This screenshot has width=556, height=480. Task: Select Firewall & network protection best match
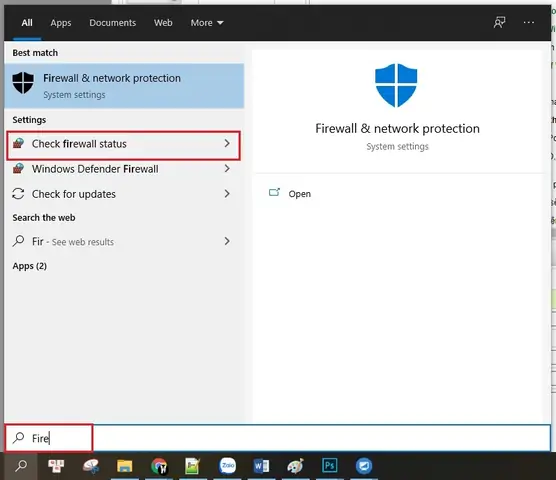(124, 86)
